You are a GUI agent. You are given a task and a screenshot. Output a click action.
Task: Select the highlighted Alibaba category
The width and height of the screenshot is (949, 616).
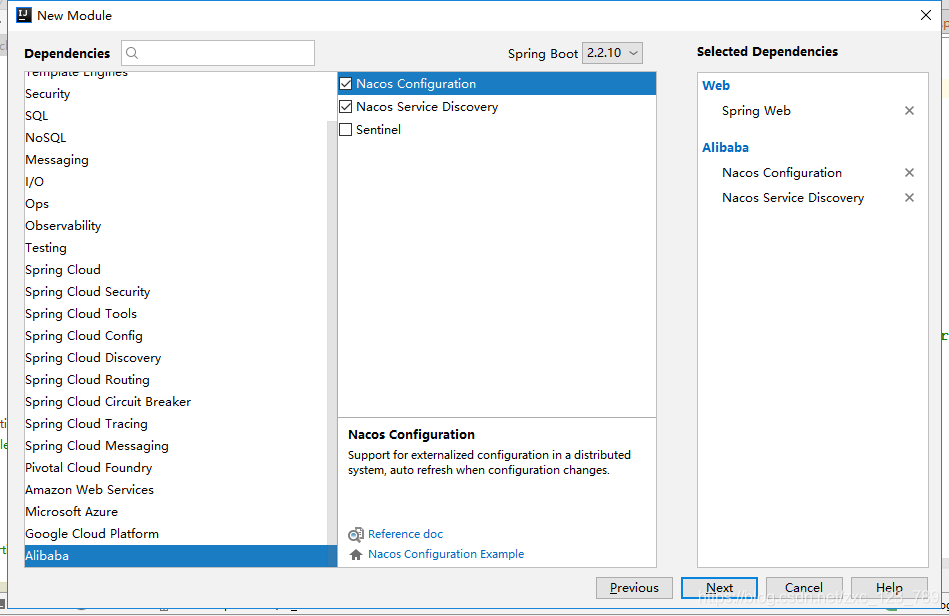180,556
